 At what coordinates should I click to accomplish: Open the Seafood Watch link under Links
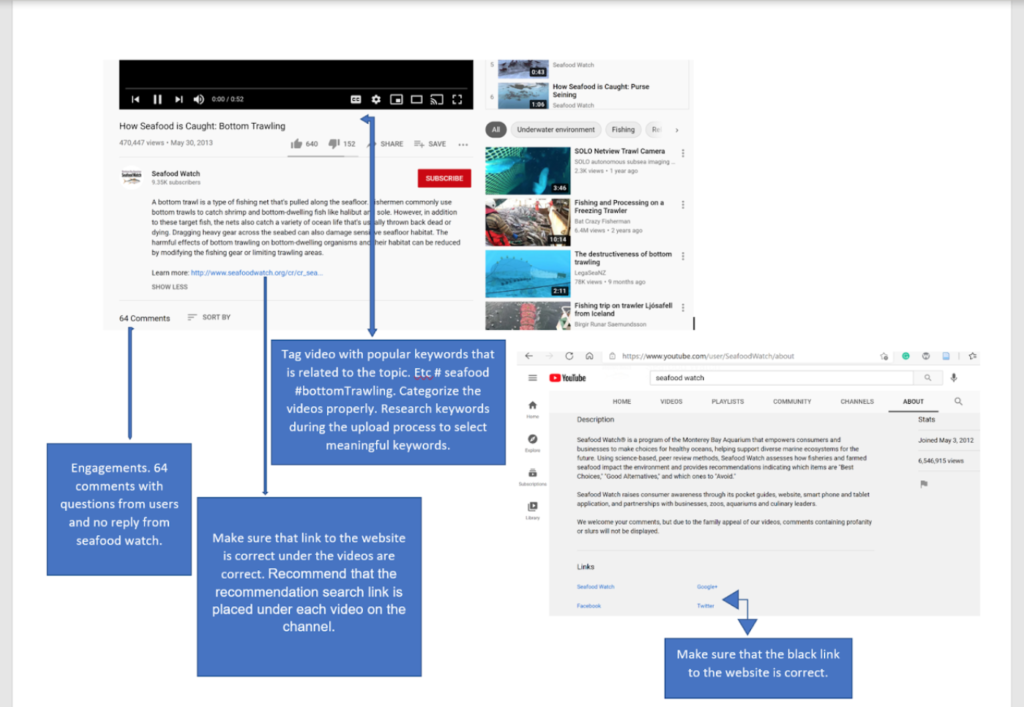coord(596,587)
